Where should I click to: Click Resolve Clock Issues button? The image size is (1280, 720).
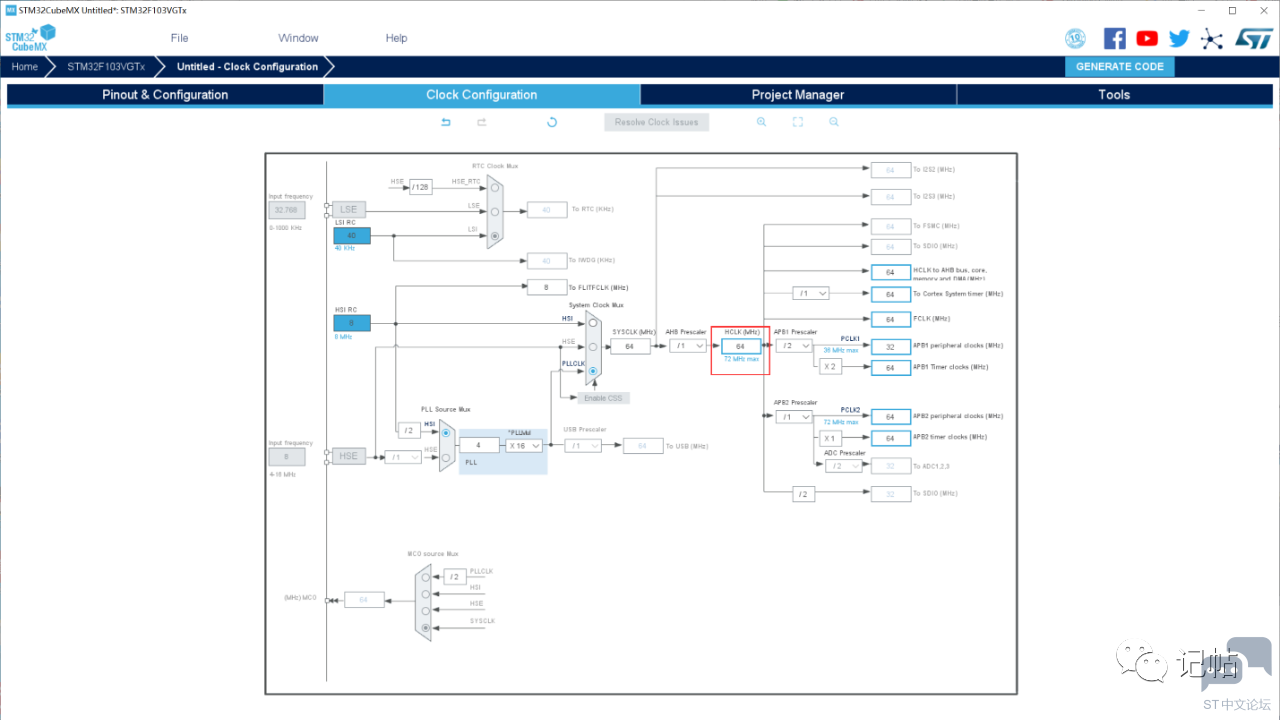click(657, 122)
